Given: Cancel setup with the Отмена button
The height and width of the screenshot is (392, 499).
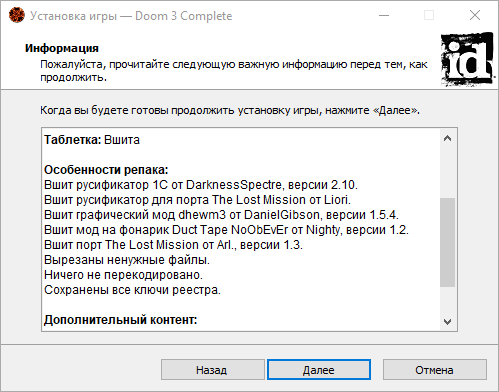Looking at the screenshot, I should [434, 370].
